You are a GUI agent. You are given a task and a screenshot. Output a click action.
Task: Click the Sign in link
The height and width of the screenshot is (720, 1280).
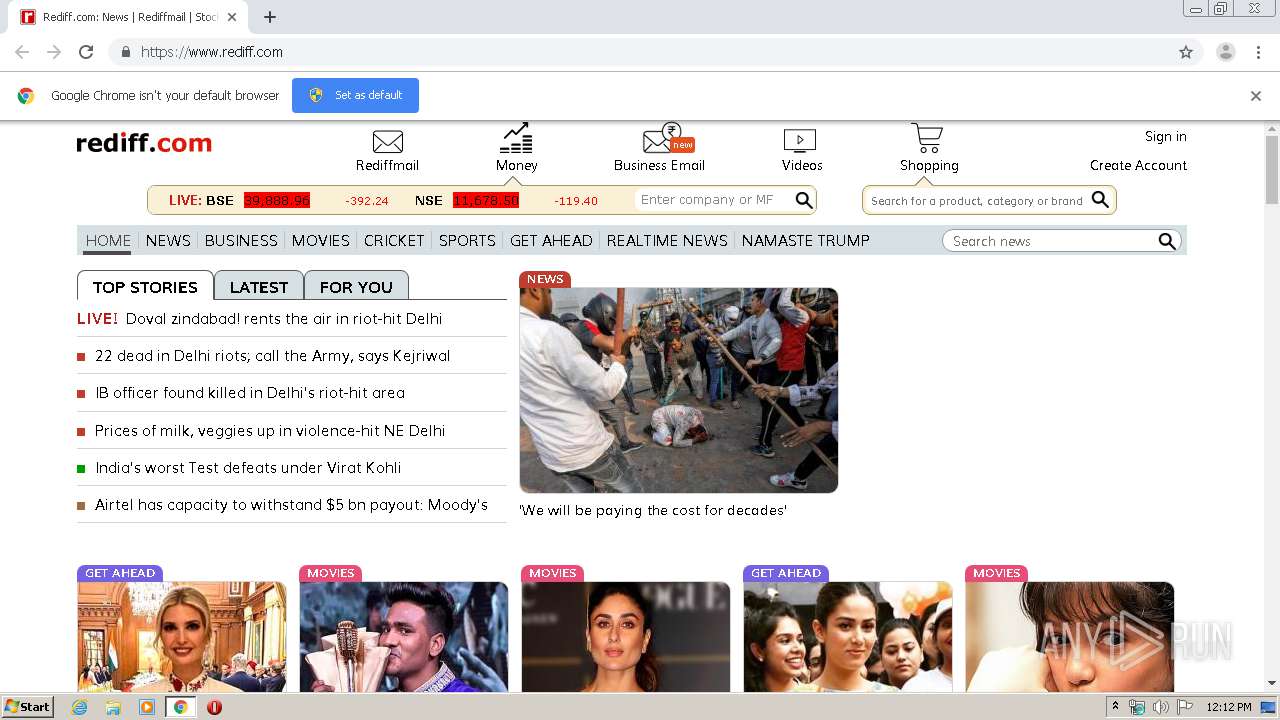tap(1165, 136)
